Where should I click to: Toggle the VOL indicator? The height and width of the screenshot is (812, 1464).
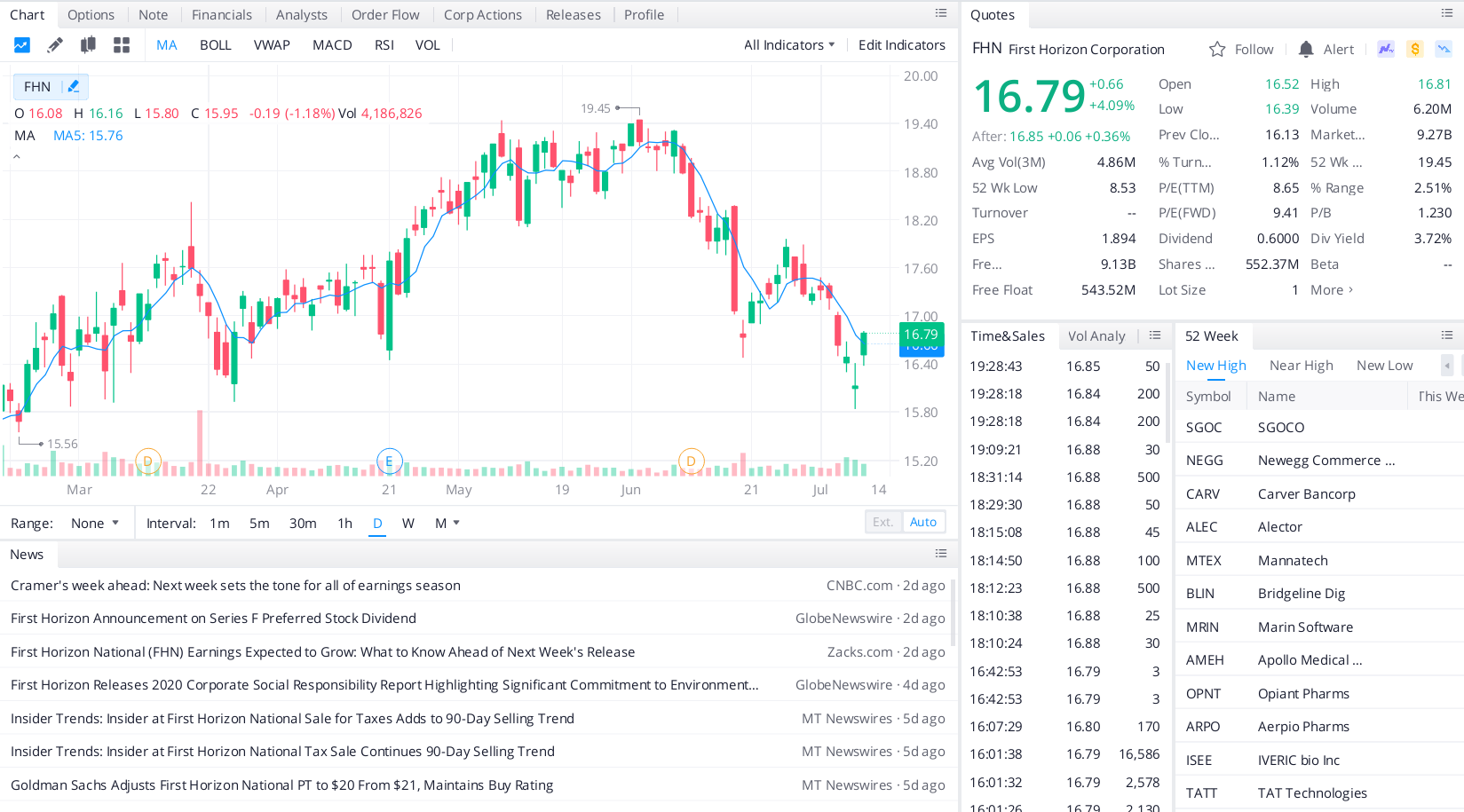pos(428,45)
